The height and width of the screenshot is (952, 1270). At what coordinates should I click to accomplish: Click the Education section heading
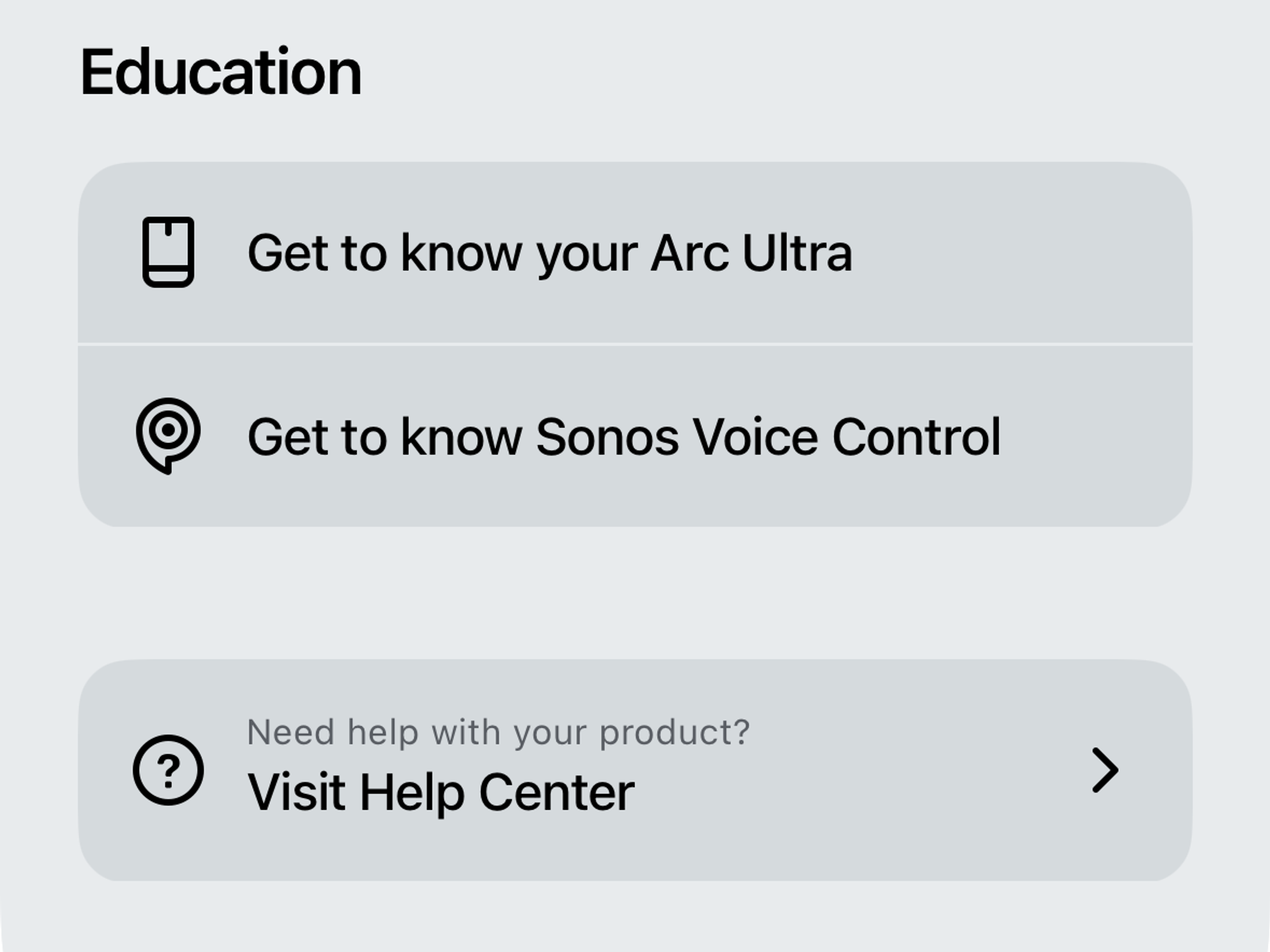(221, 70)
